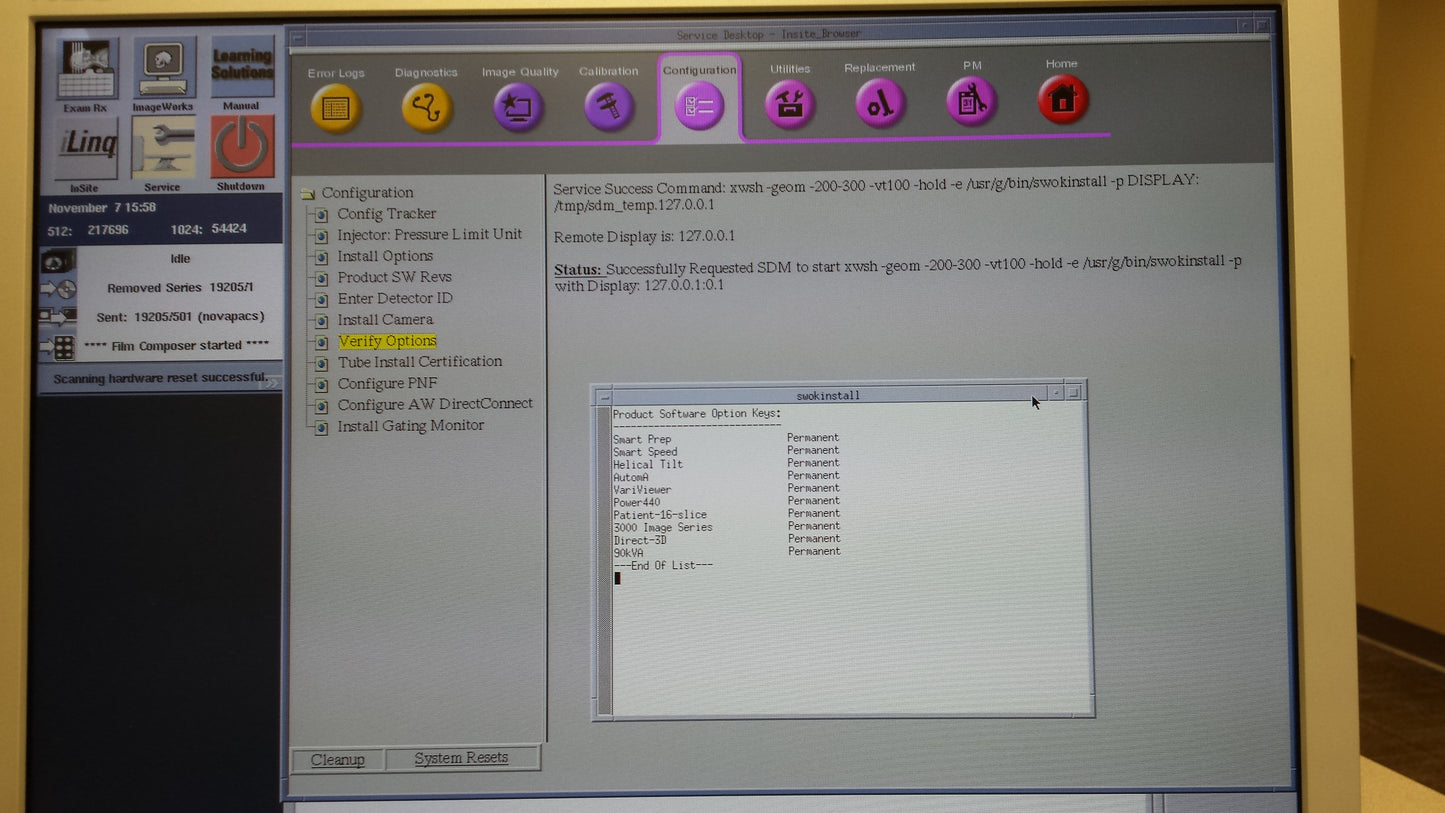This screenshot has width=1445, height=813.
Task: Open the Error Logs icon
Action: pyautogui.click(x=336, y=107)
